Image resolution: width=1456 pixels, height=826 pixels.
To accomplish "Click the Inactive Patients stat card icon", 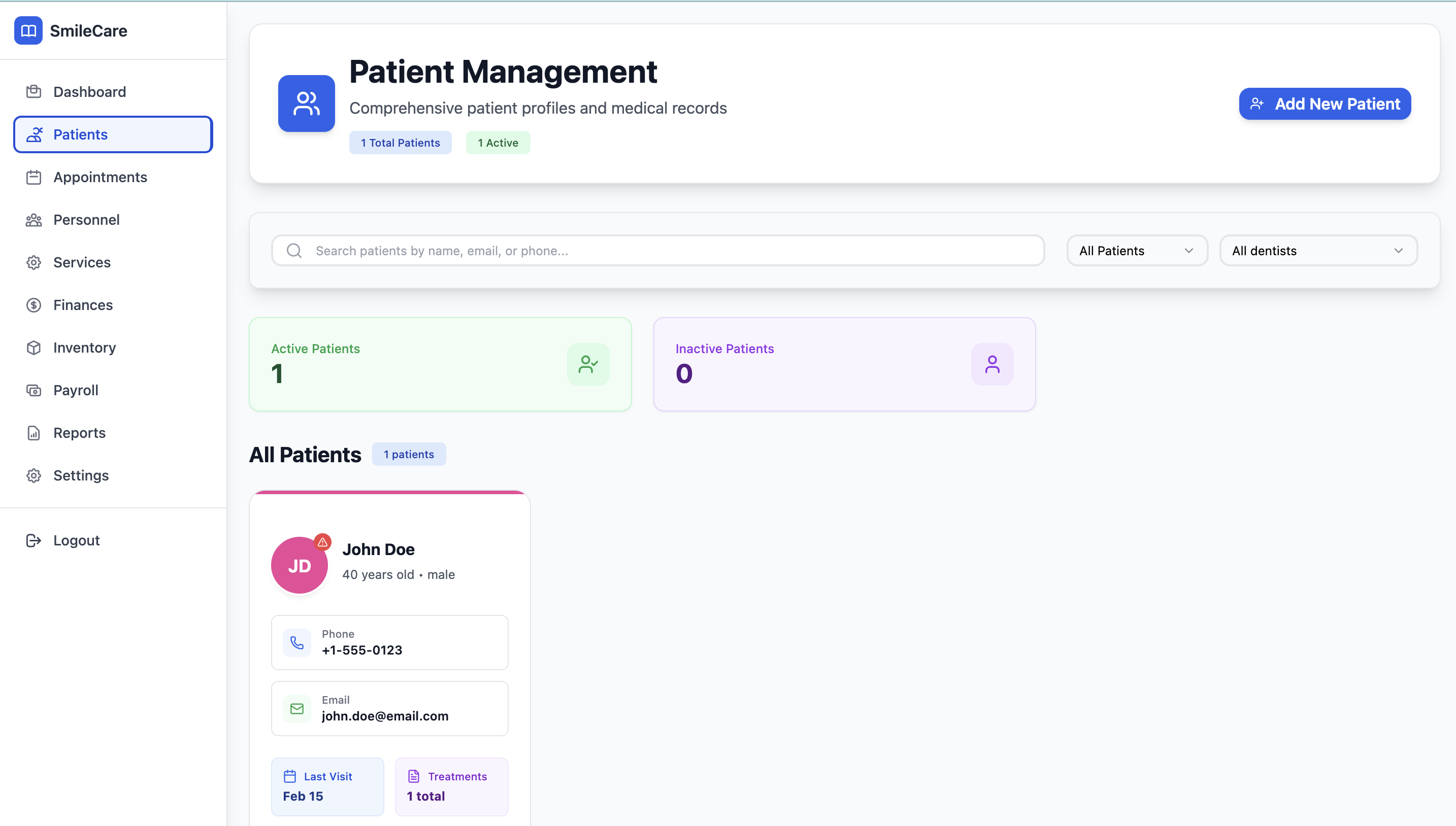I will [x=991, y=364].
